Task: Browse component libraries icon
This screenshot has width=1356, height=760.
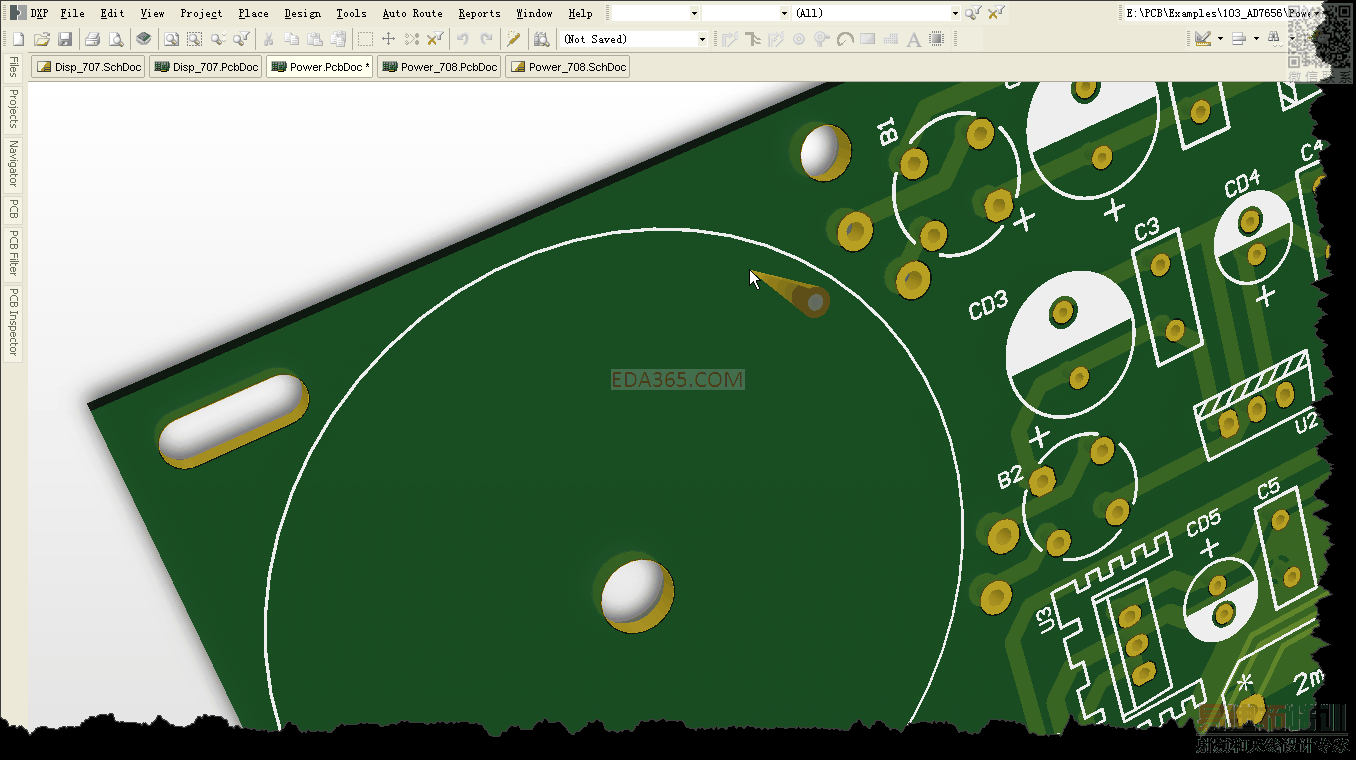Action: [x=542, y=39]
